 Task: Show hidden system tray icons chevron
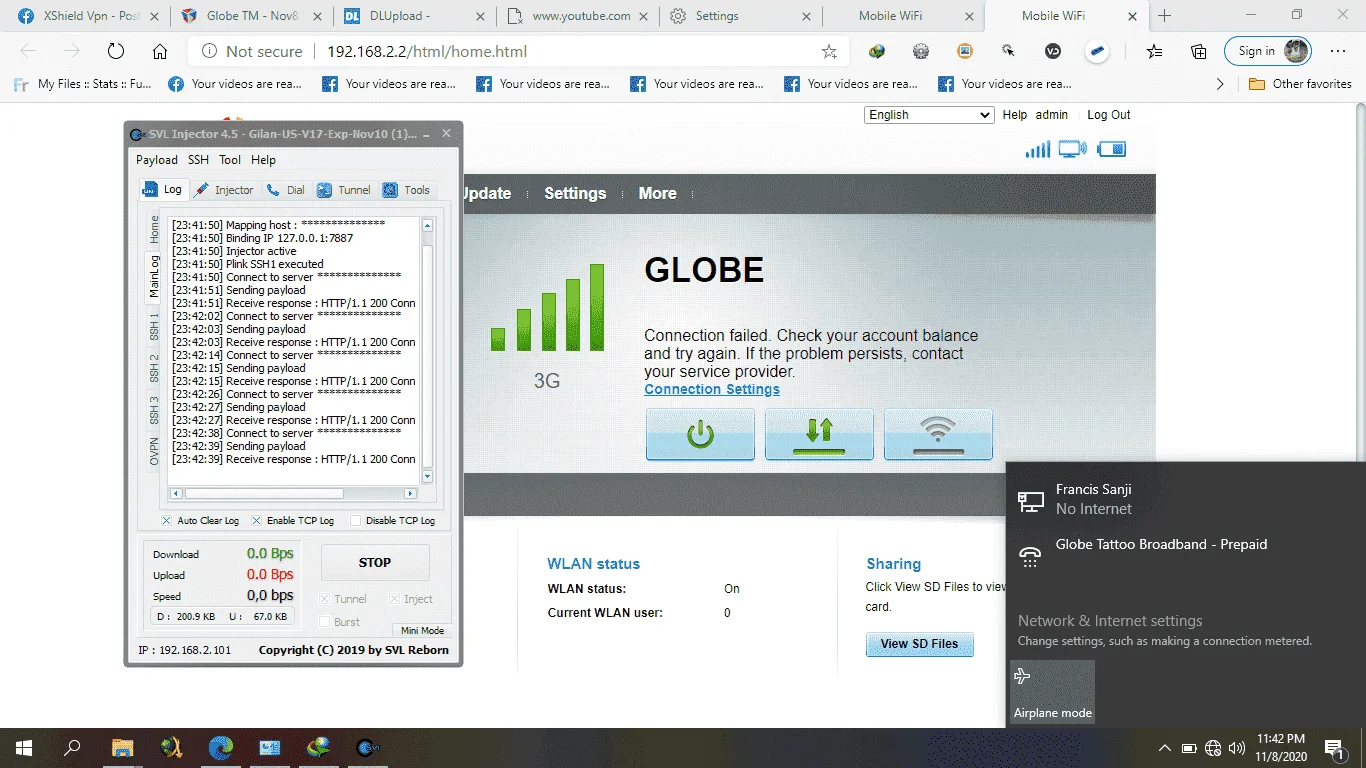[1165, 748]
